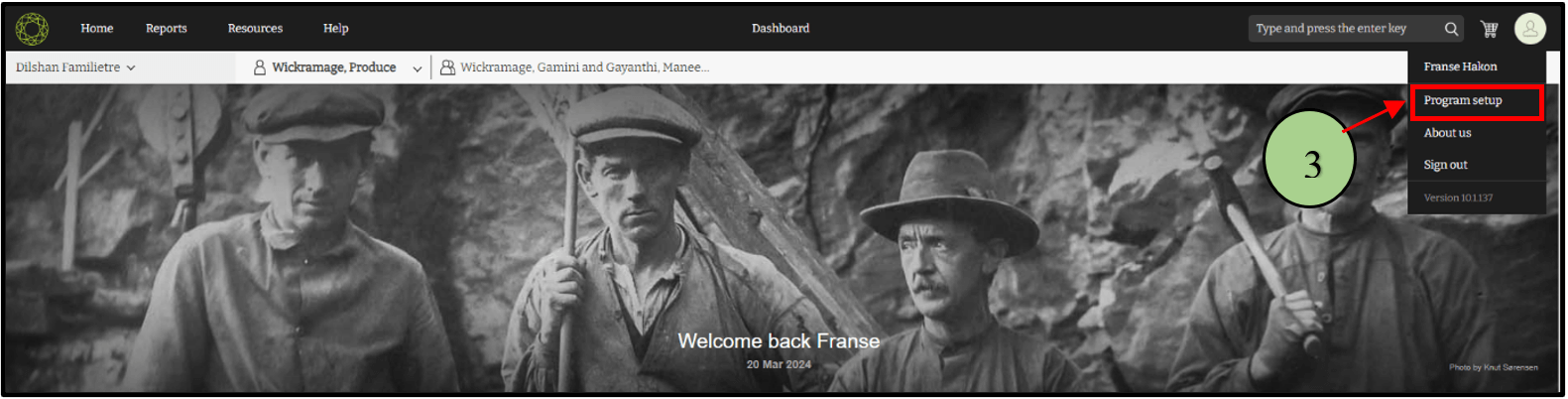Open the Reports menu
1568x399 pixels.
coord(167,29)
